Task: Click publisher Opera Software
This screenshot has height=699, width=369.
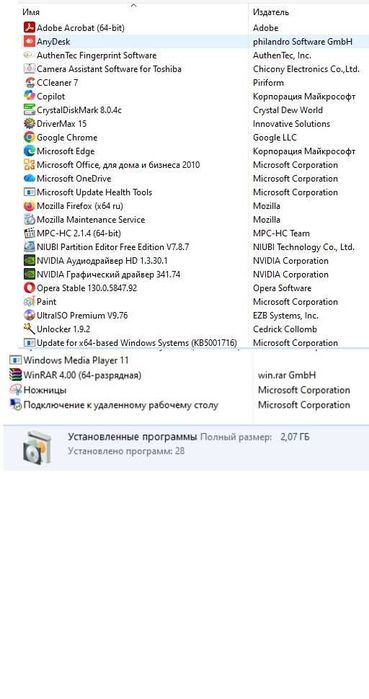Action: pos(282,288)
